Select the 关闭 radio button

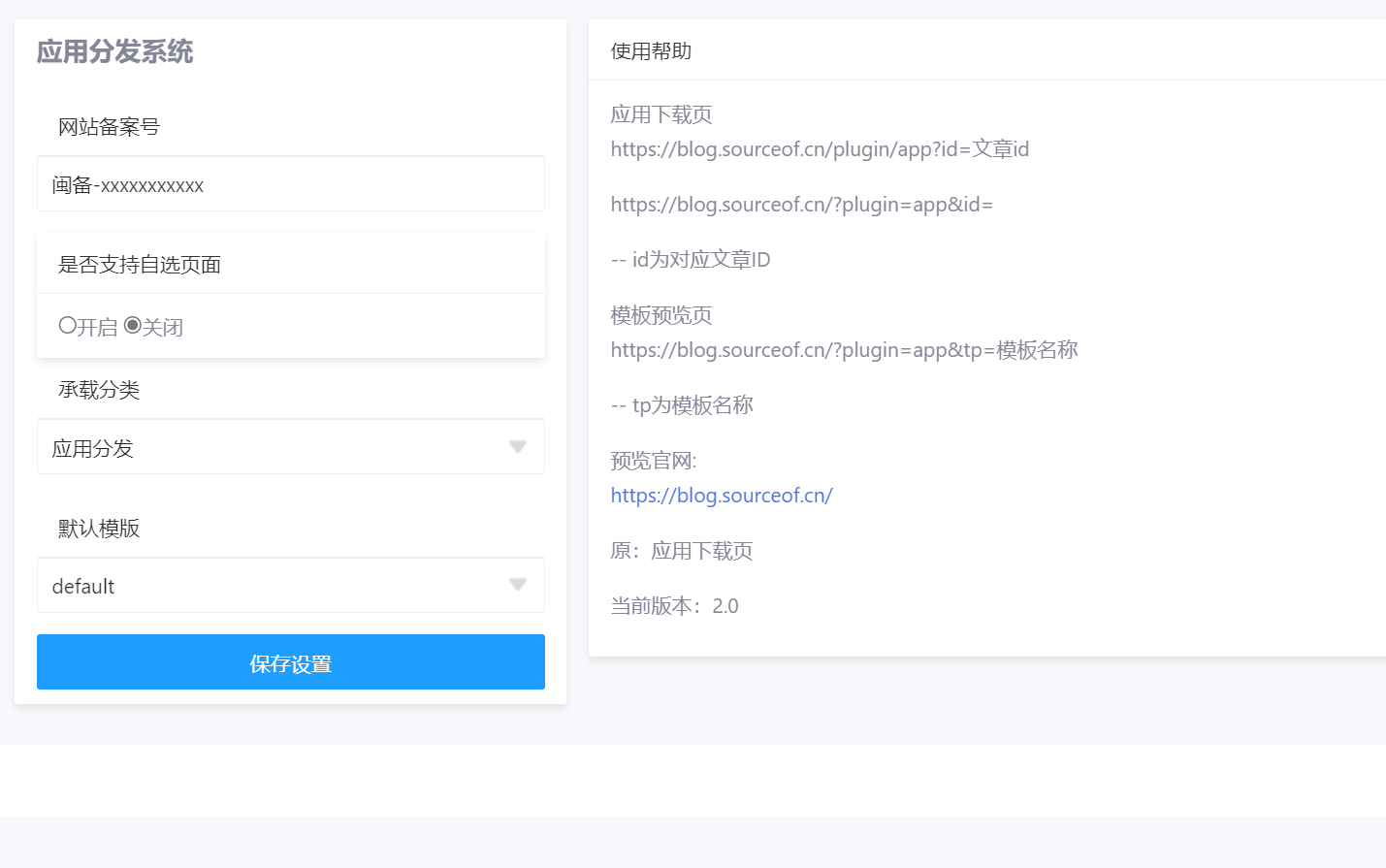click(133, 326)
